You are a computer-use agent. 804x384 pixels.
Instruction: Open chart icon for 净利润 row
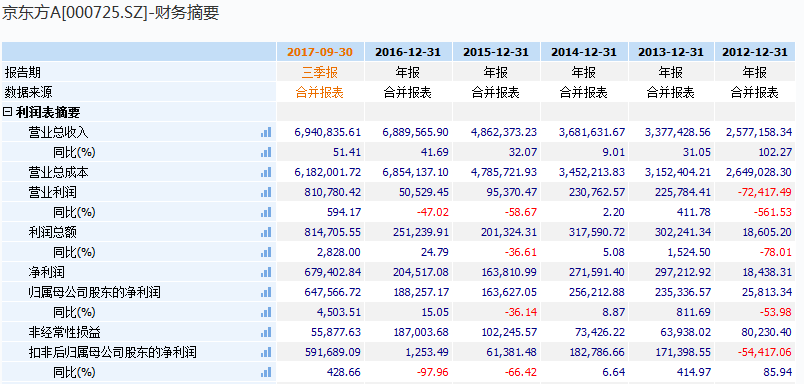pos(266,272)
